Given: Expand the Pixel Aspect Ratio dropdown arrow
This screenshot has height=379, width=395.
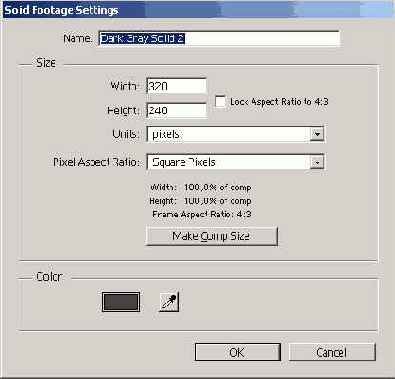Looking at the screenshot, I should (x=317, y=162).
